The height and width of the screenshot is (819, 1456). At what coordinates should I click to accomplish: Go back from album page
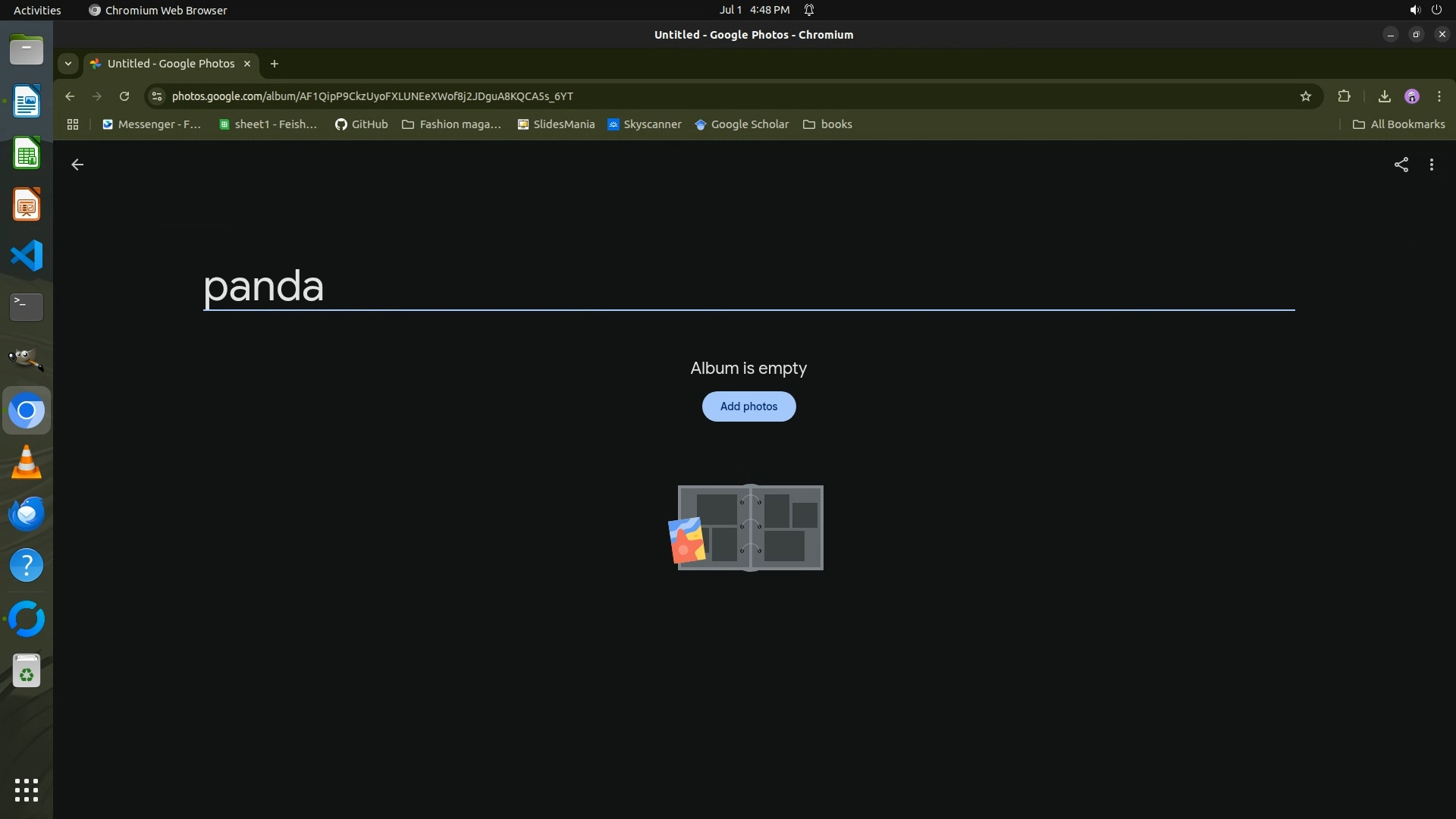[x=77, y=165]
